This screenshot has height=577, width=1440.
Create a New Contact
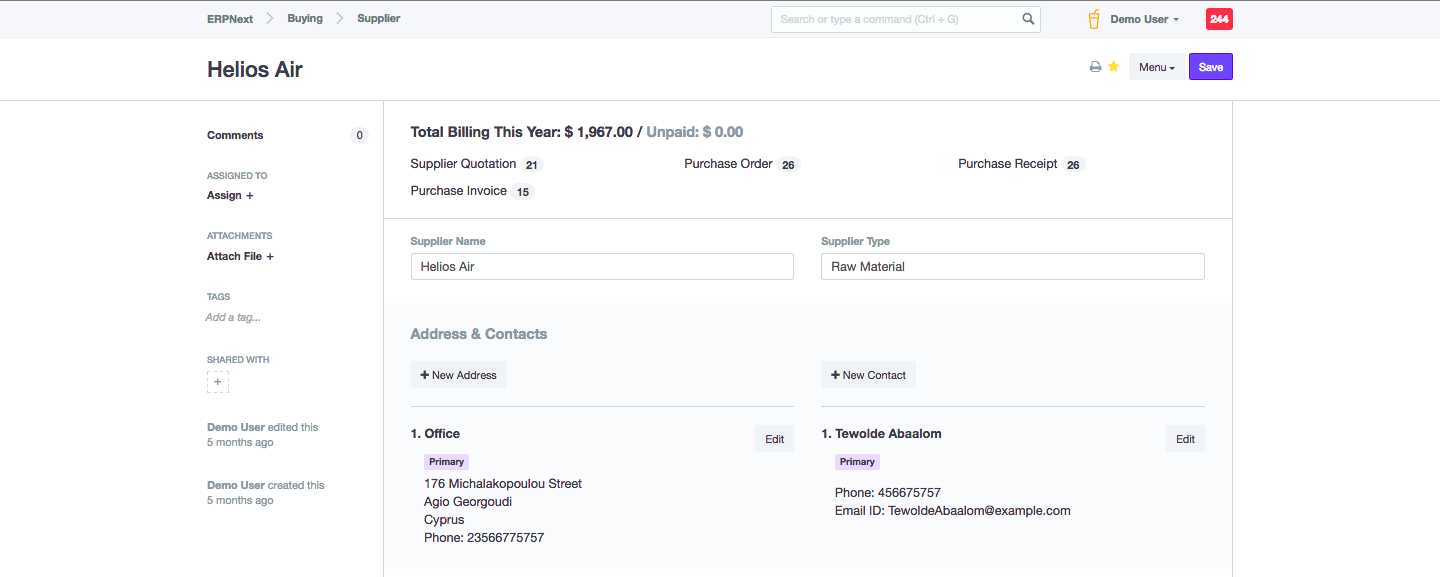tap(868, 375)
